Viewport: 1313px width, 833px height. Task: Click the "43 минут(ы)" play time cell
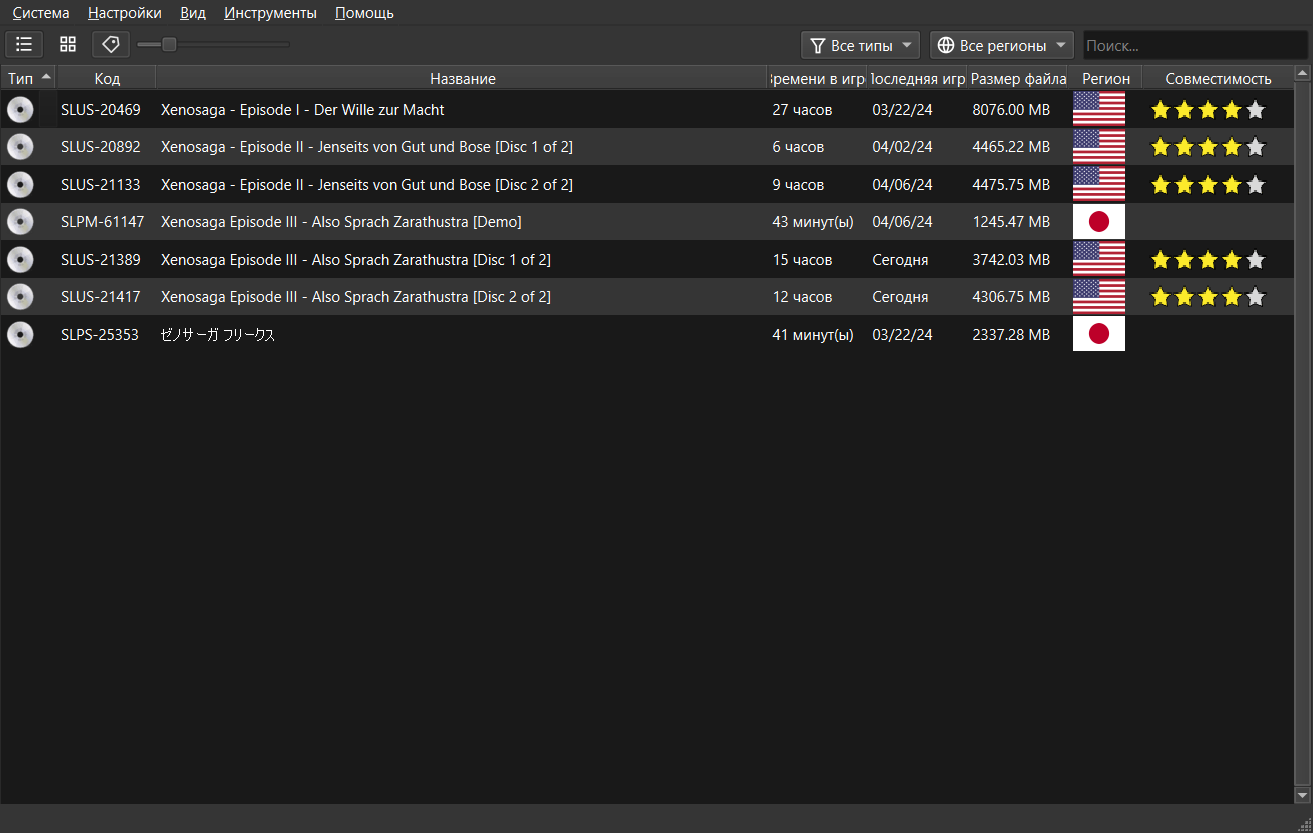(x=813, y=222)
